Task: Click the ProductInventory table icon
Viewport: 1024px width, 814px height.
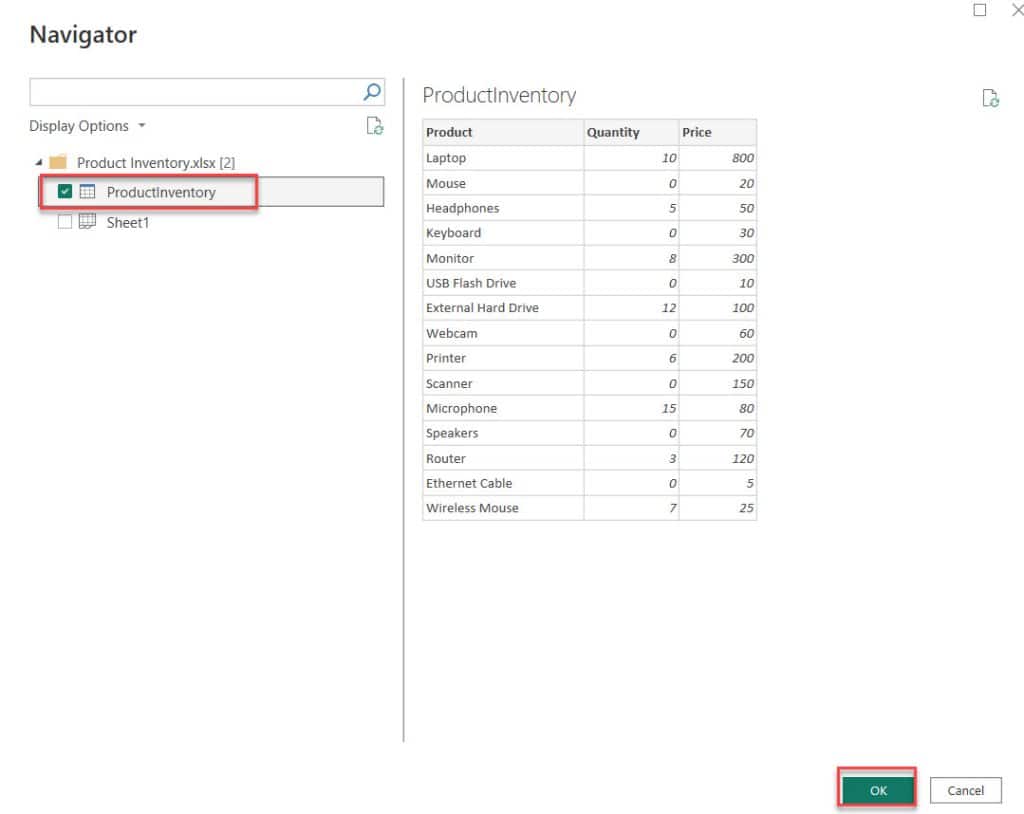Action: [x=88, y=191]
